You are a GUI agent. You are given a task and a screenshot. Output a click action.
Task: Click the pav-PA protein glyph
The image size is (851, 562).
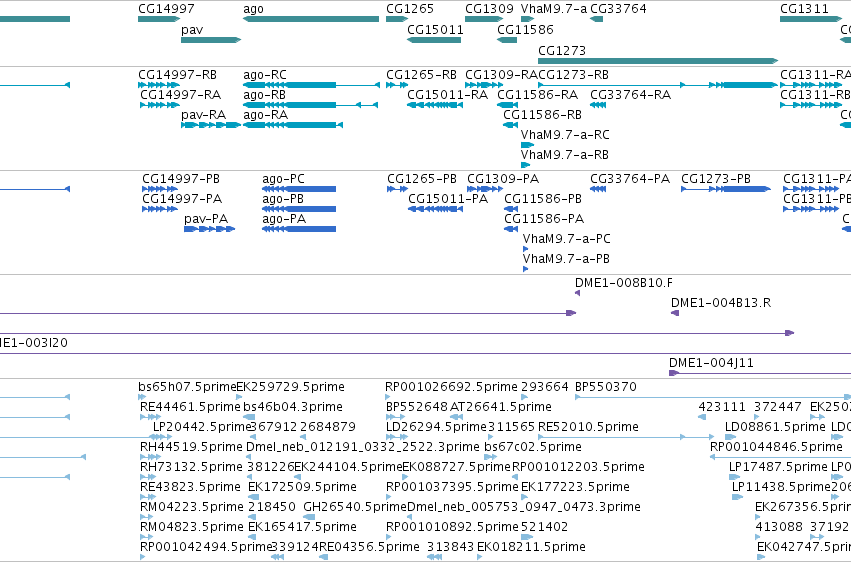coord(209,229)
